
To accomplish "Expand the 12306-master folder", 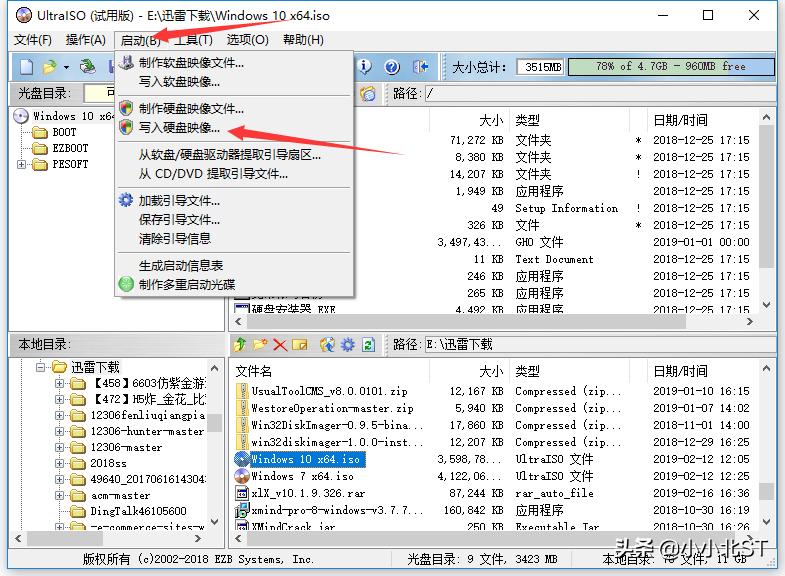I will [x=59, y=447].
